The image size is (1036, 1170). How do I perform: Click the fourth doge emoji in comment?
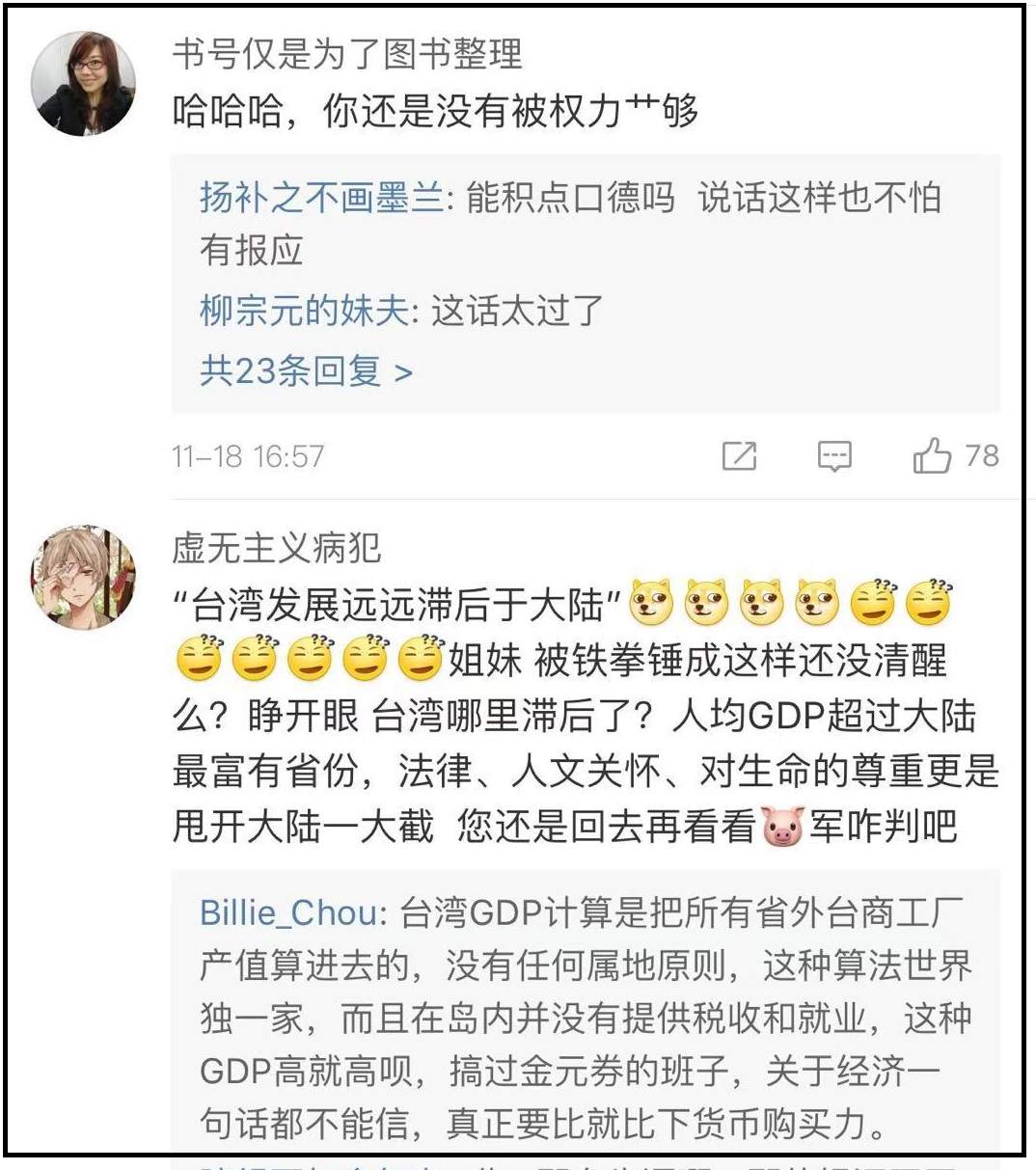coord(818,604)
